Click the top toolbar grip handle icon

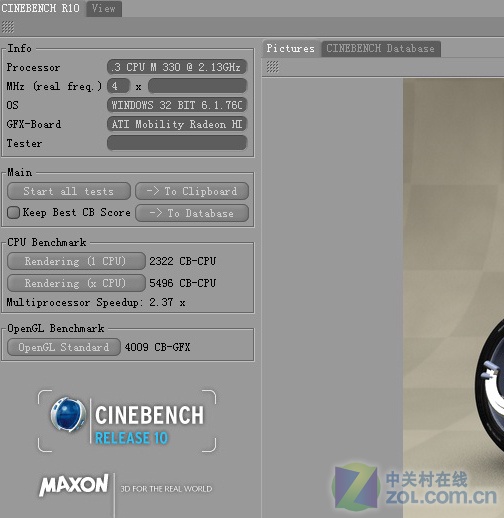pyautogui.click(x=8, y=27)
